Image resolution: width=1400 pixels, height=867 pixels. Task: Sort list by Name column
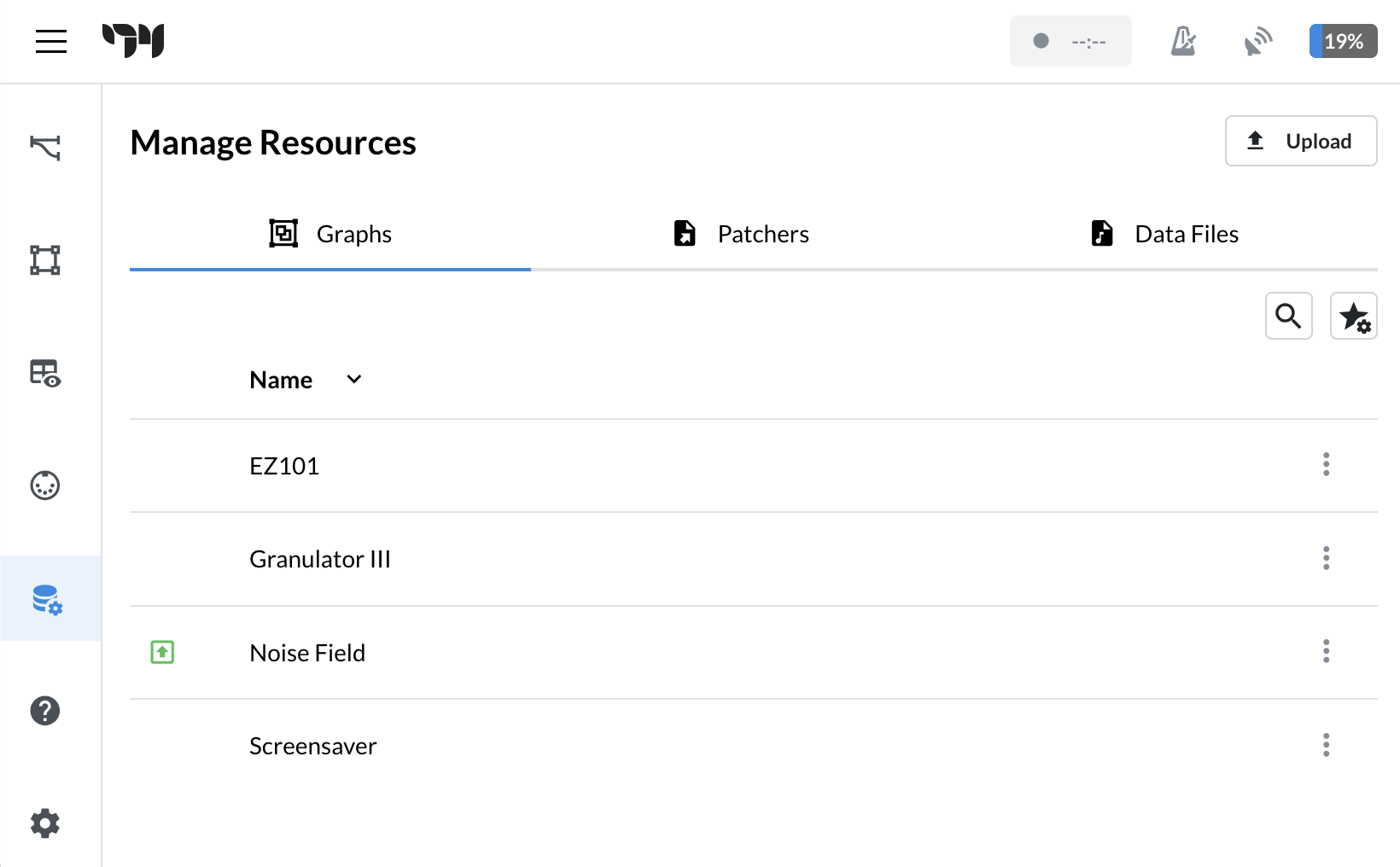pyautogui.click(x=306, y=380)
